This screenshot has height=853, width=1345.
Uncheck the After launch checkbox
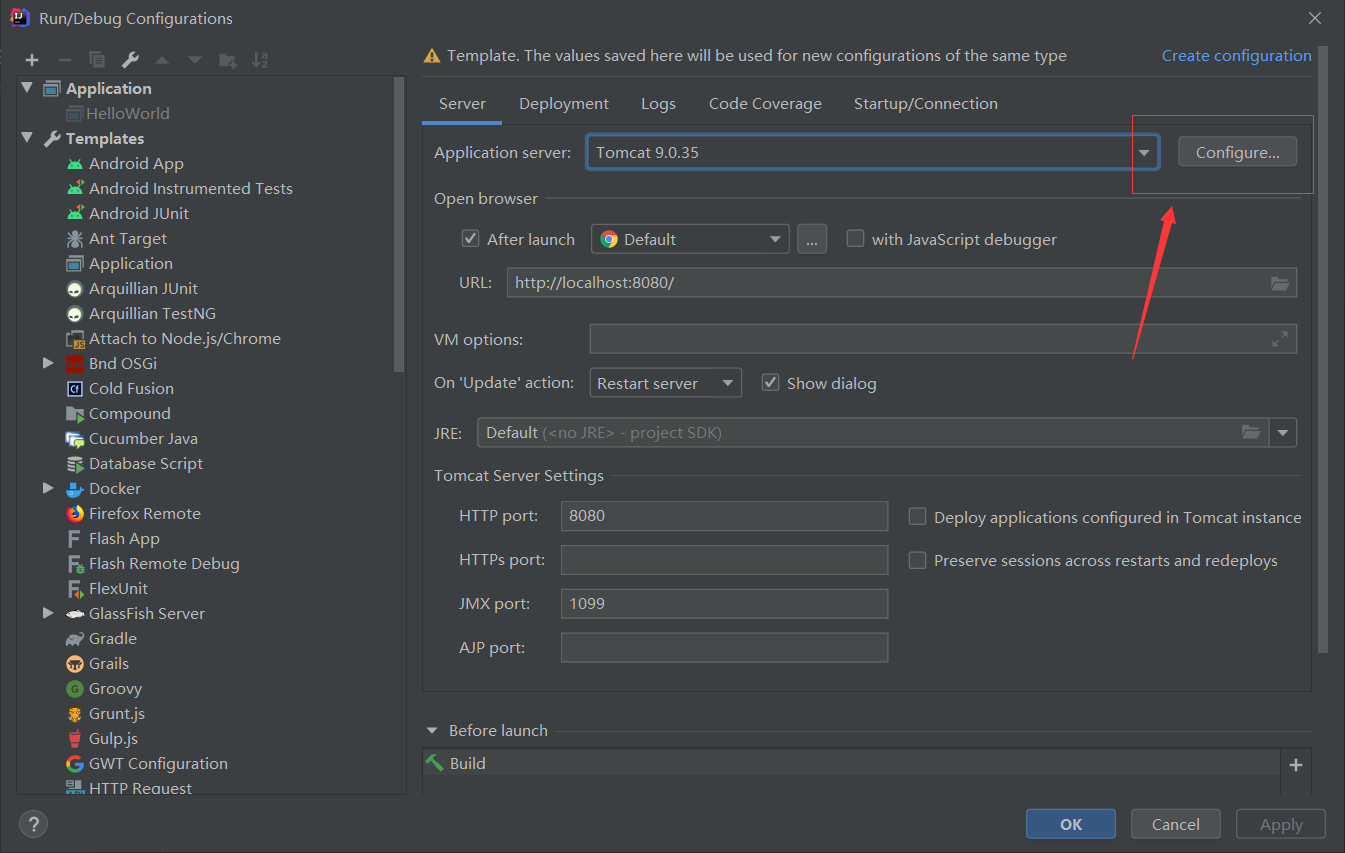point(470,239)
